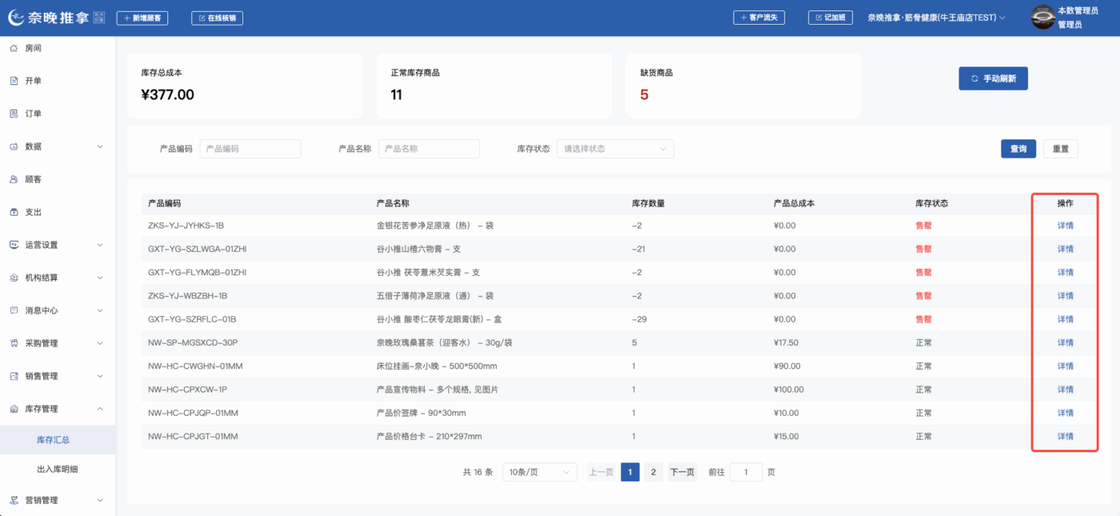Click the 消息中心 message icon
The image size is (1120, 516).
pyautogui.click(x=14, y=311)
